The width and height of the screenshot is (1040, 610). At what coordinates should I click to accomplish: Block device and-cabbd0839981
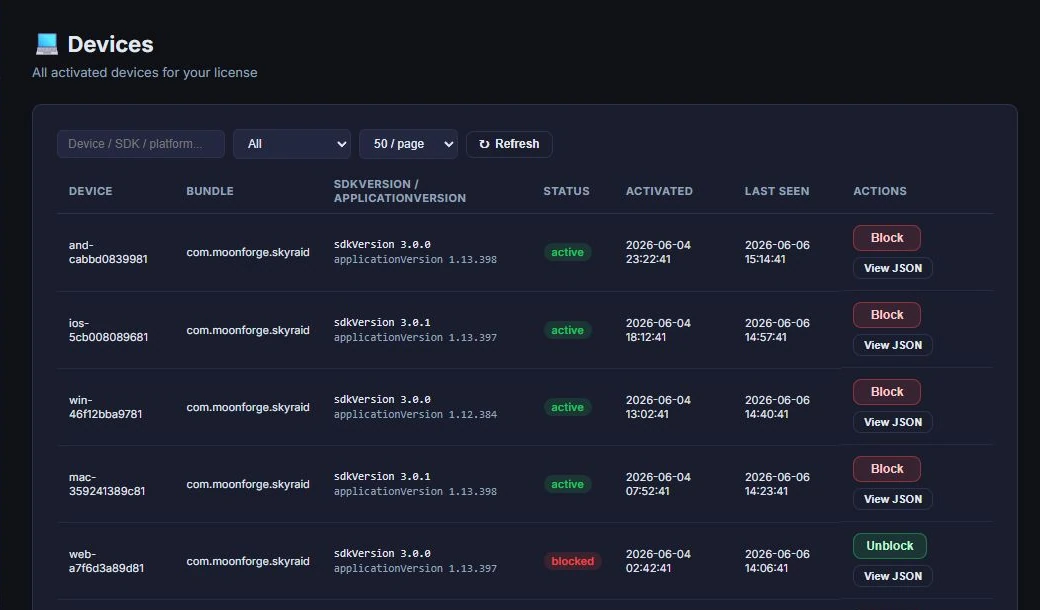point(887,238)
